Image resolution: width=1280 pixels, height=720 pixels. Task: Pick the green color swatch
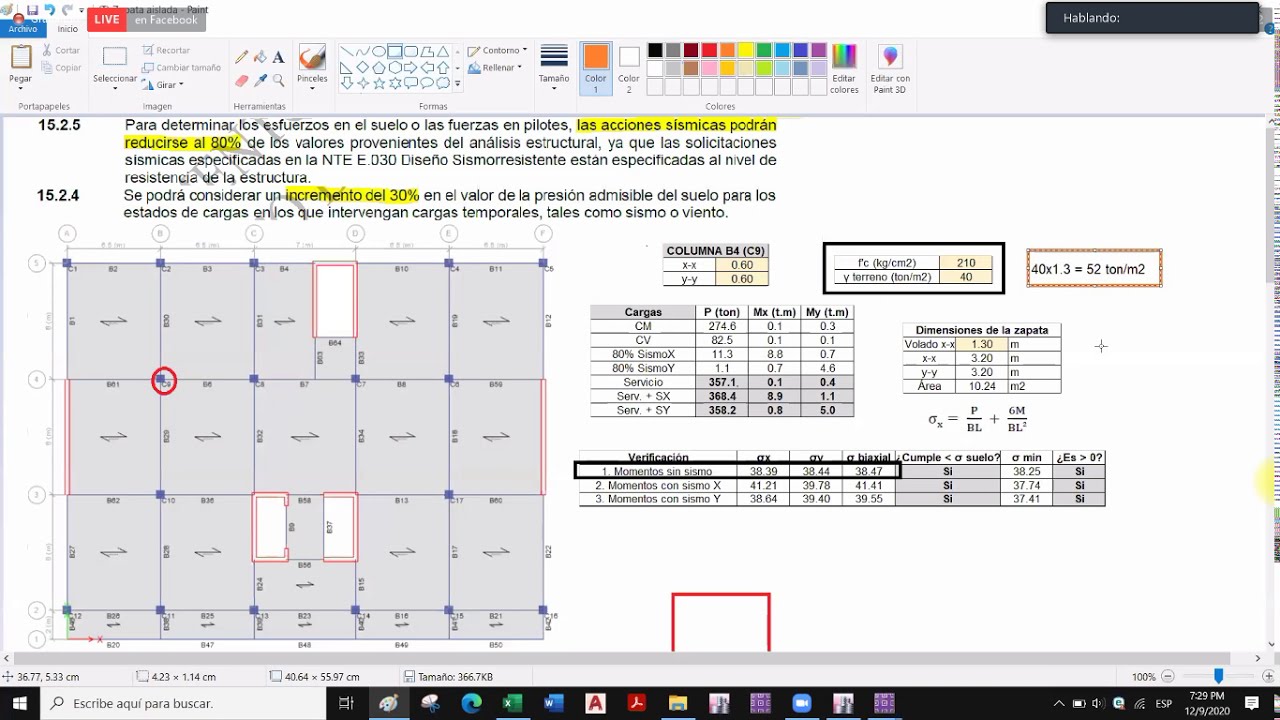click(x=764, y=50)
